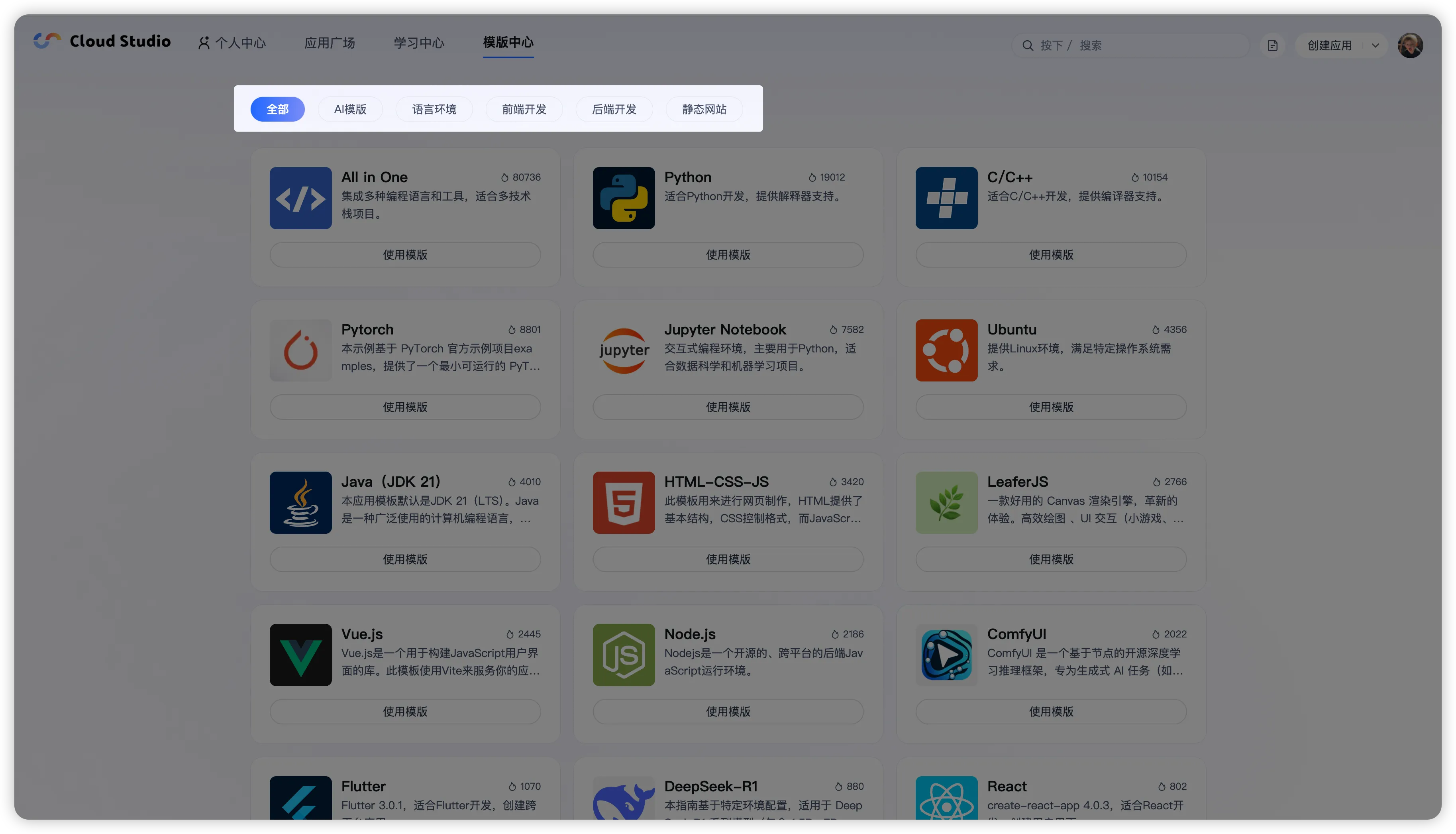The height and width of the screenshot is (834, 1456).
Task: Click the Cloud Studio logo icon
Action: pyautogui.click(x=47, y=41)
